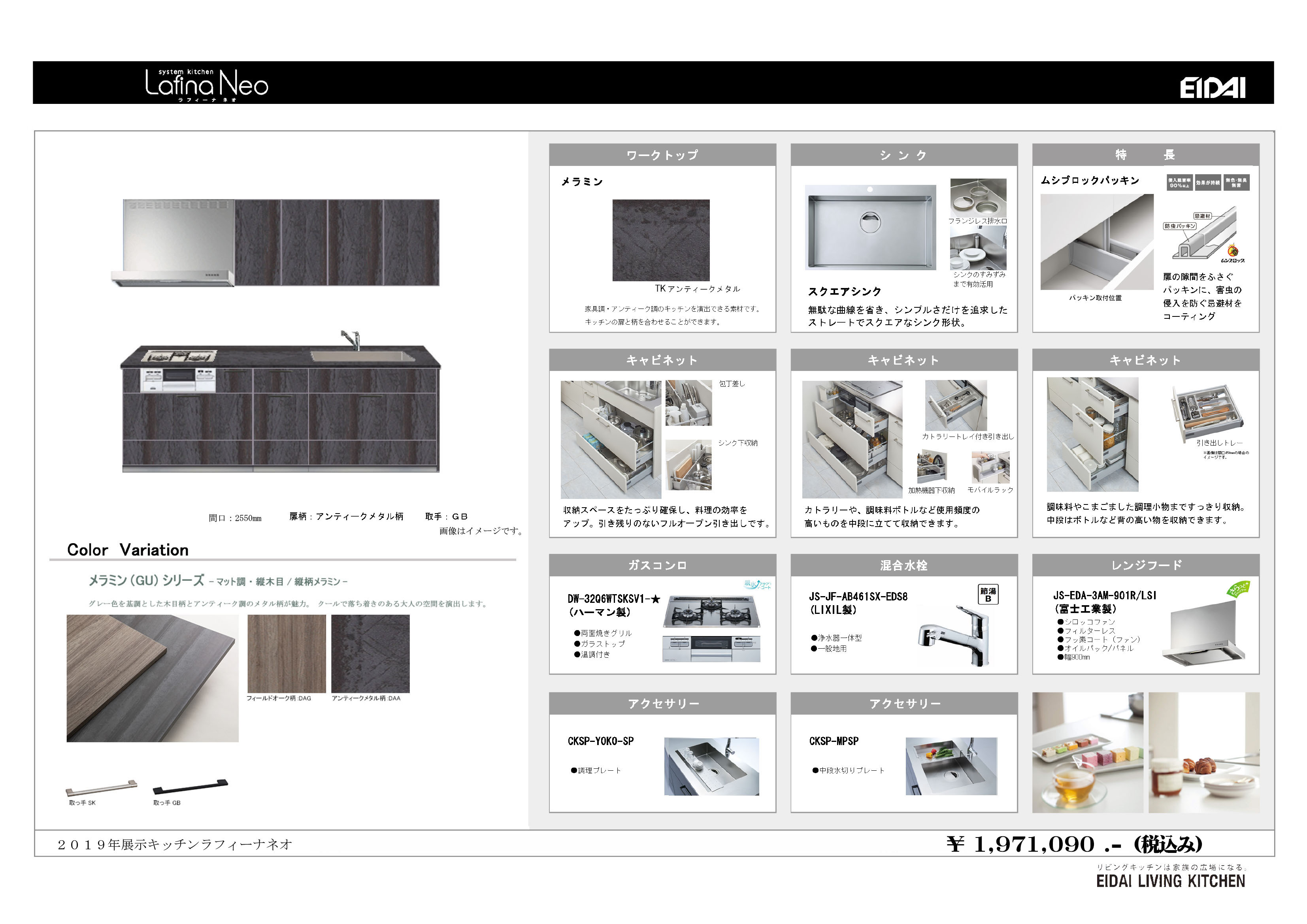Click the Color Variation heading
This screenshot has height=924, width=1307.
(x=128, y=550)
